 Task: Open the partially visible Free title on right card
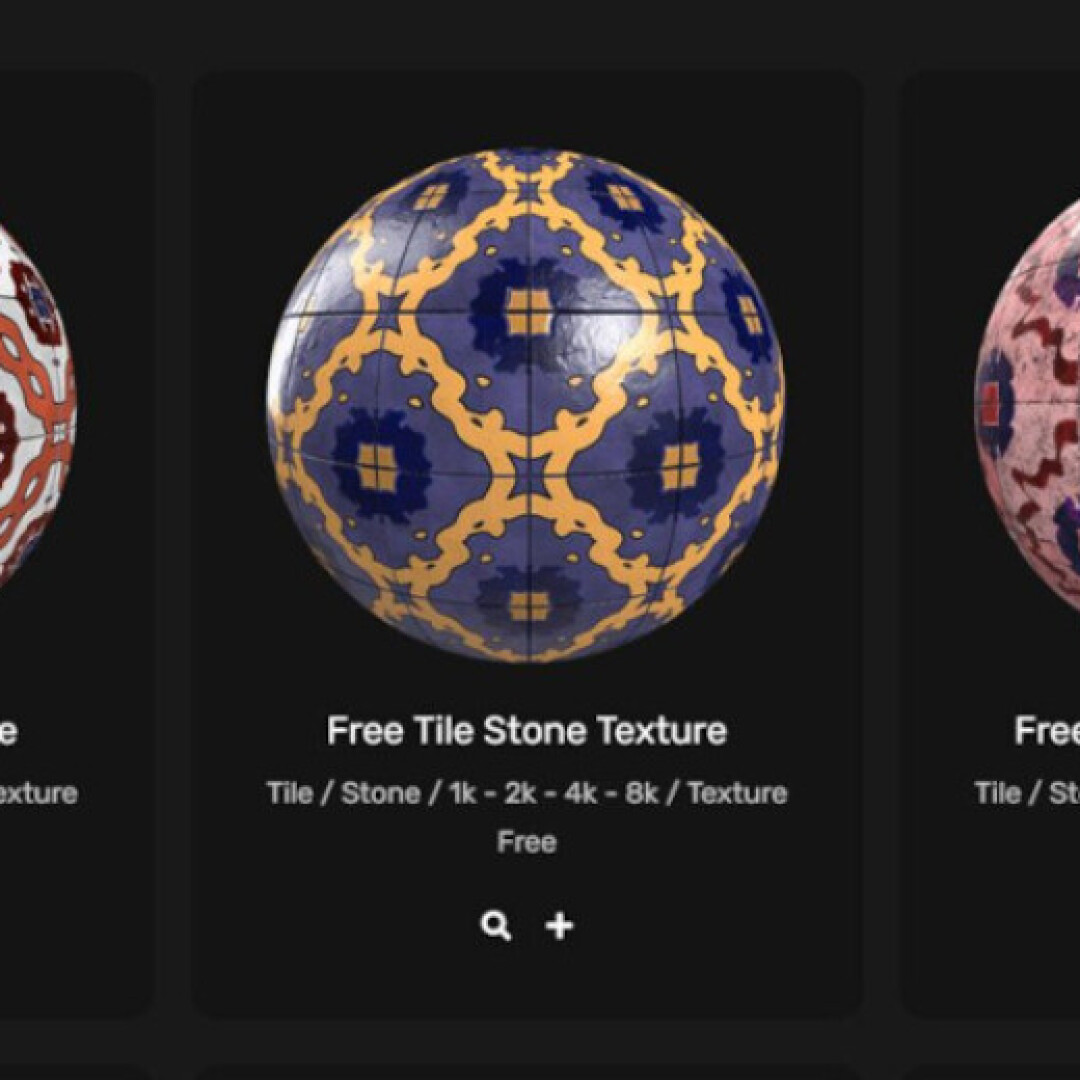[x=1047, y=730]
